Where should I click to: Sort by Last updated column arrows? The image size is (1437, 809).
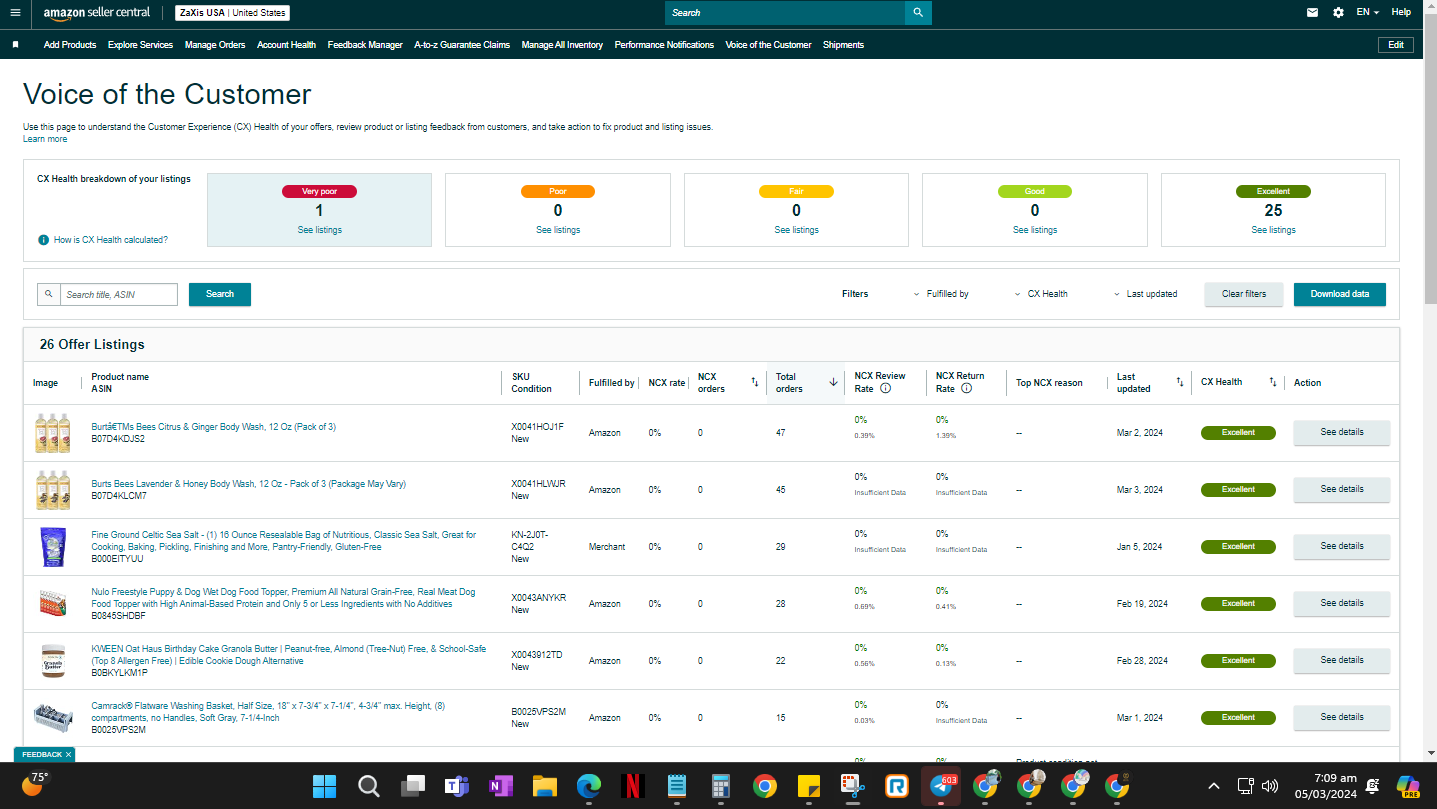[1180, 382]
